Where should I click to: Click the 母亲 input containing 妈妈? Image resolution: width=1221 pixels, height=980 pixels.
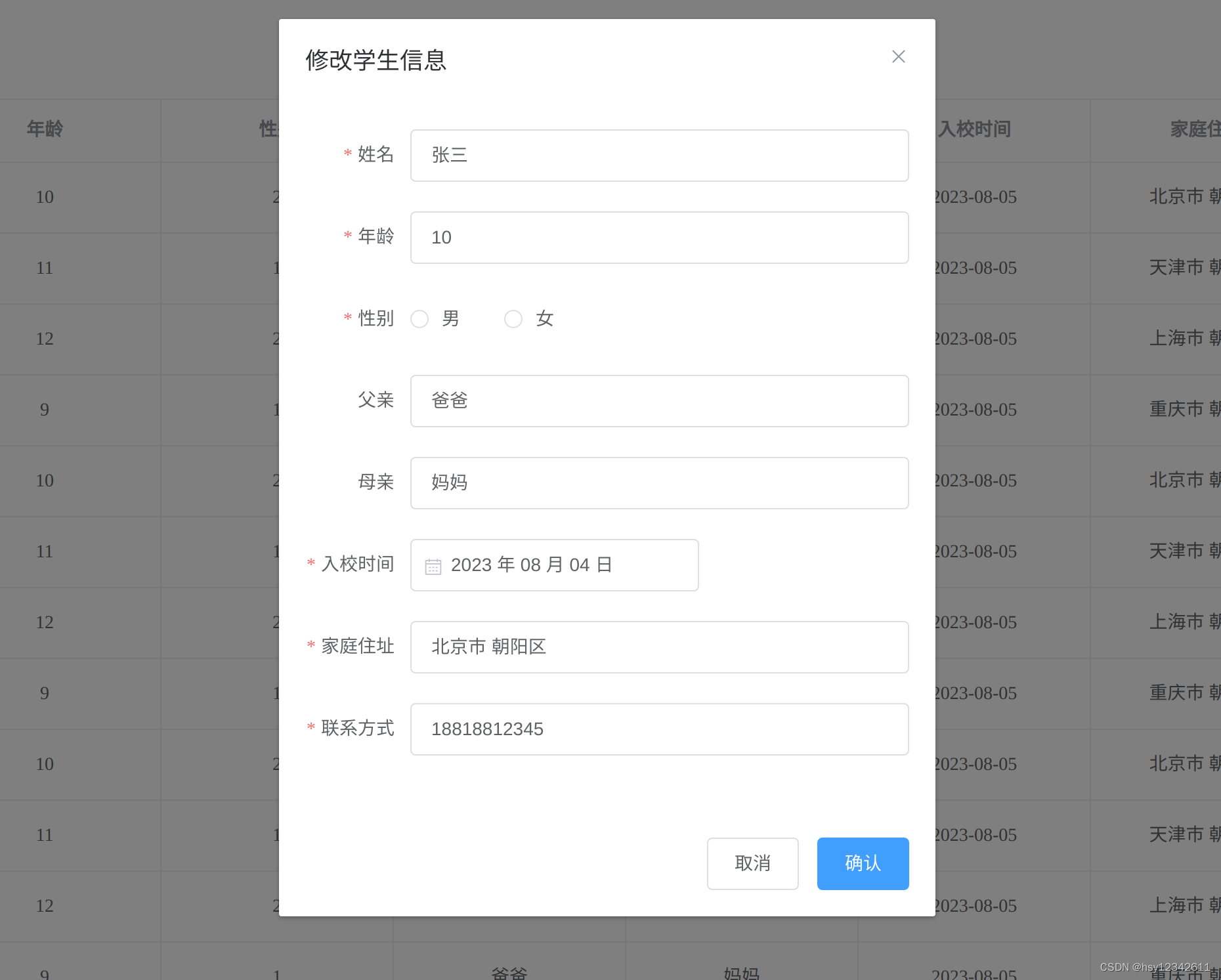[x=659, y=483]
